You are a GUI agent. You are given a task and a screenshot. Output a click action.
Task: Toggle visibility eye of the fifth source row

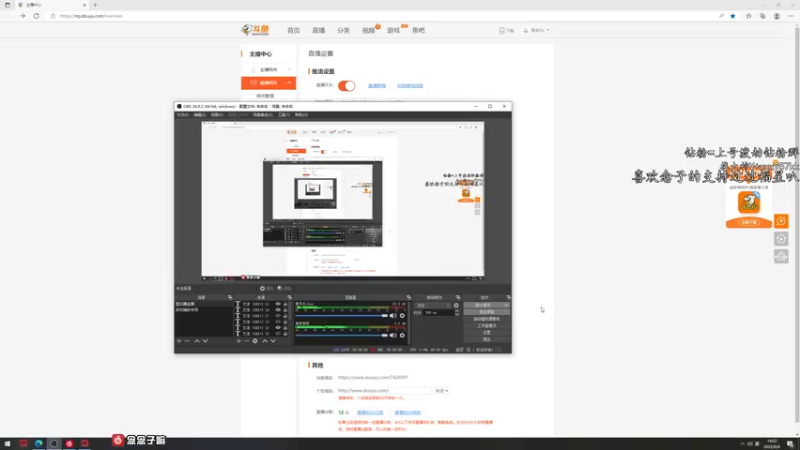[x=278, y=328]
